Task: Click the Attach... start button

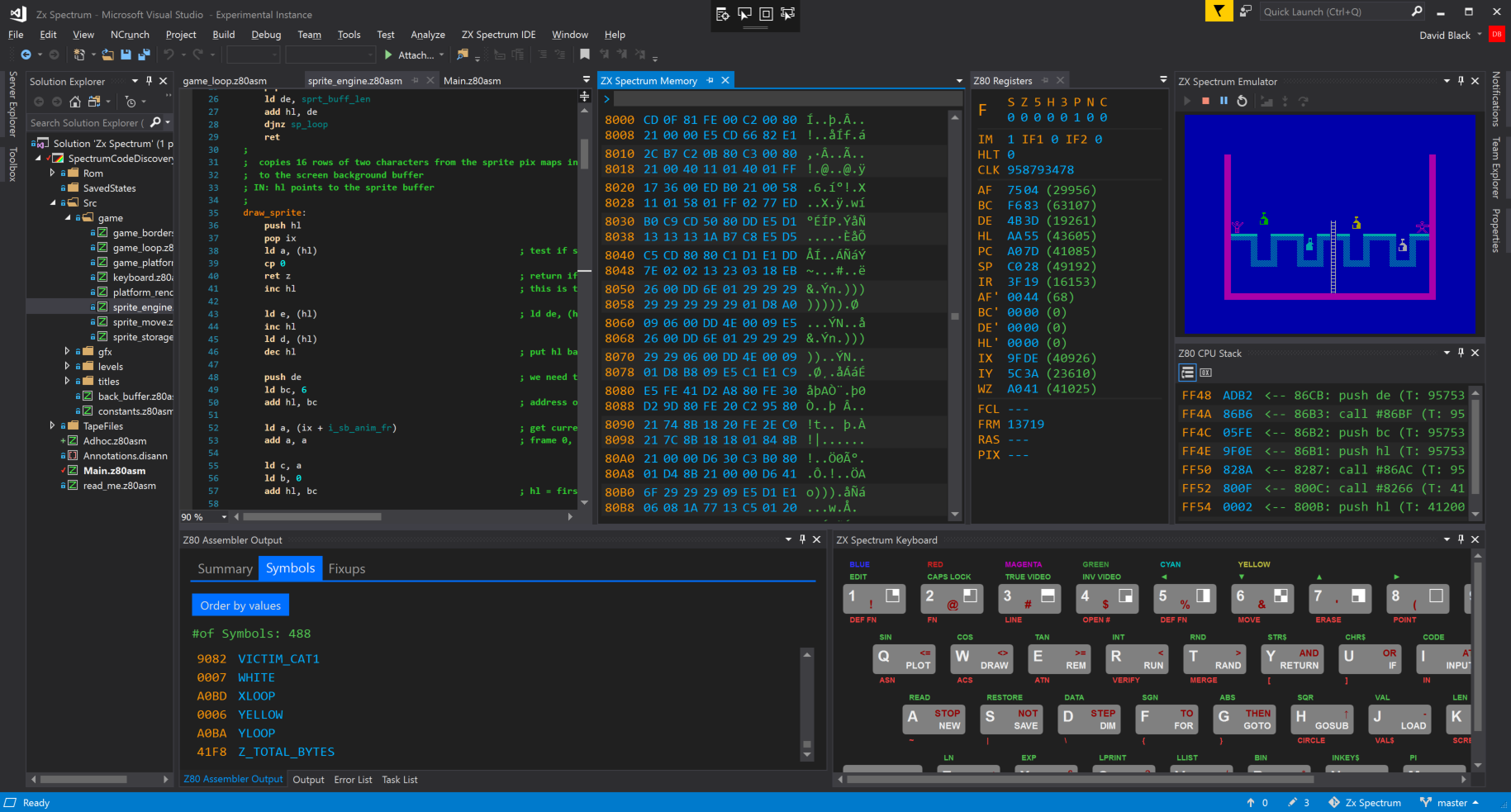Action: (408, 55)
